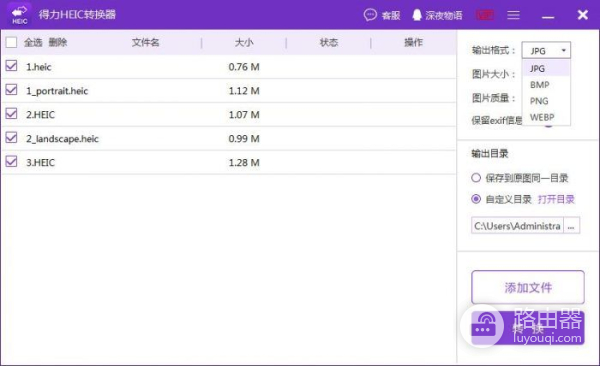Screen dimensions: 600x366
Task: Click the QQ bell icon 深夜物语
Action: coord(437,15)
